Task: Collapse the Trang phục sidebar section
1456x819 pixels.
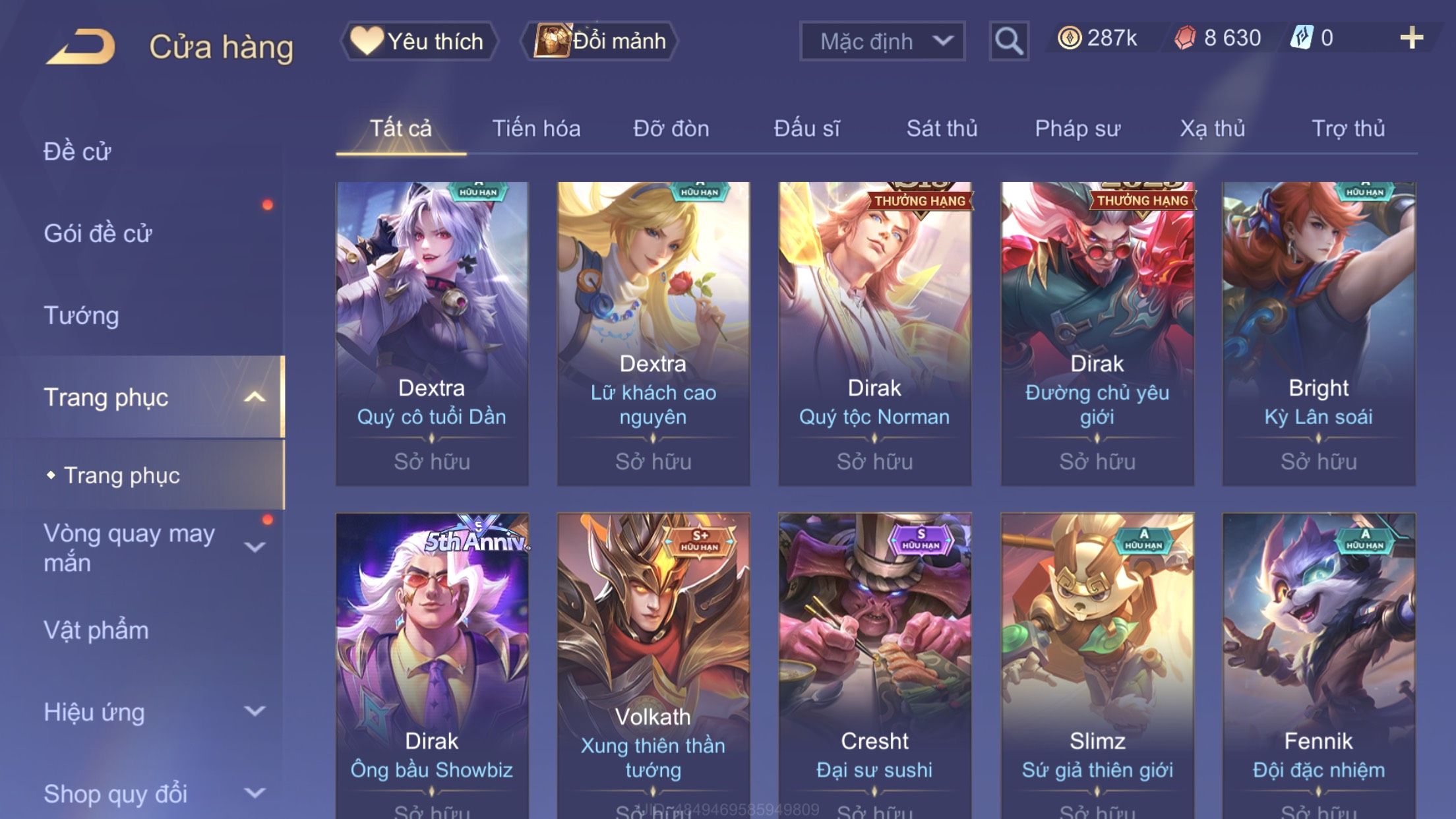Action: coord(255,397)
